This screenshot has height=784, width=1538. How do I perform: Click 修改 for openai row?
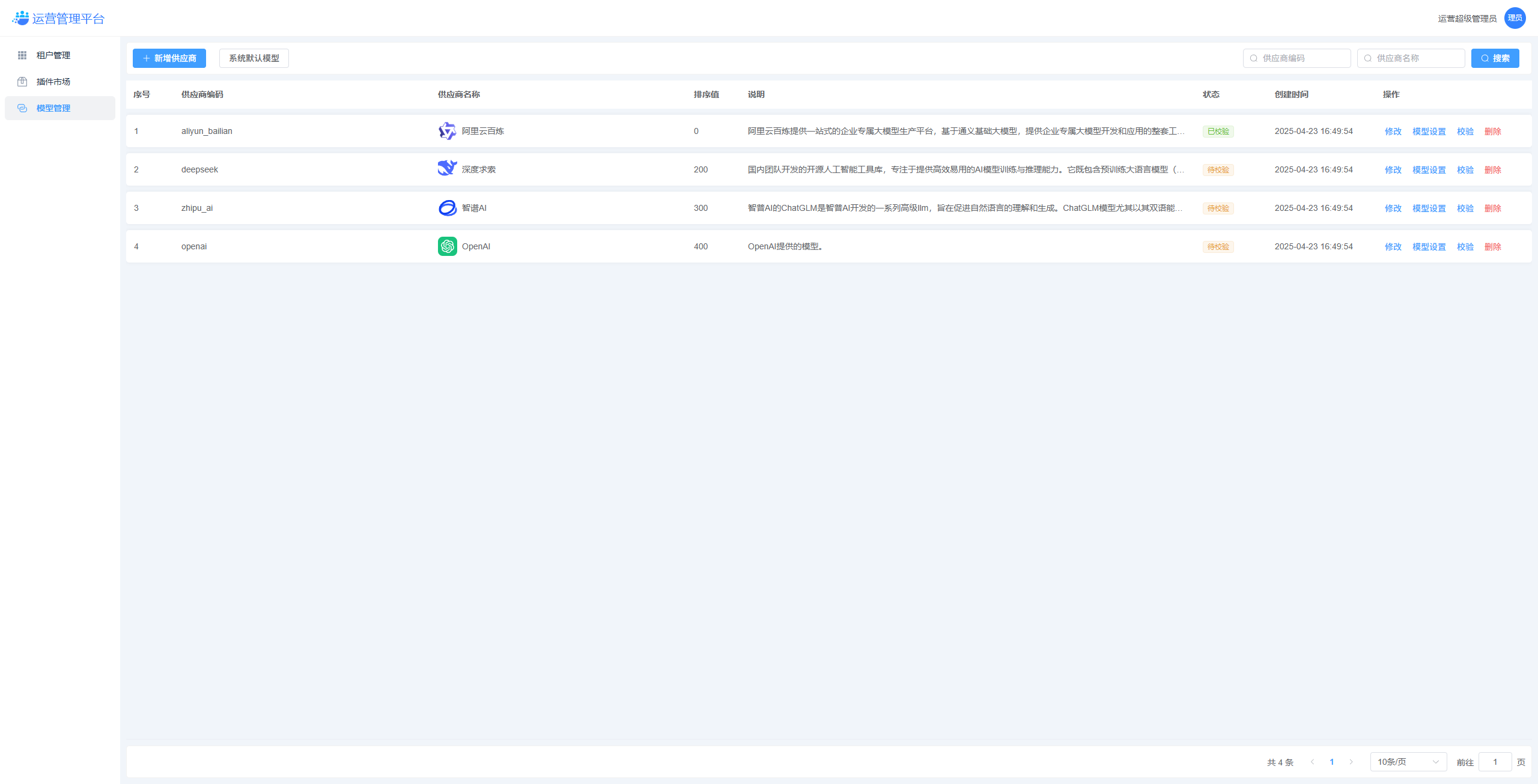coord(1393,247)
